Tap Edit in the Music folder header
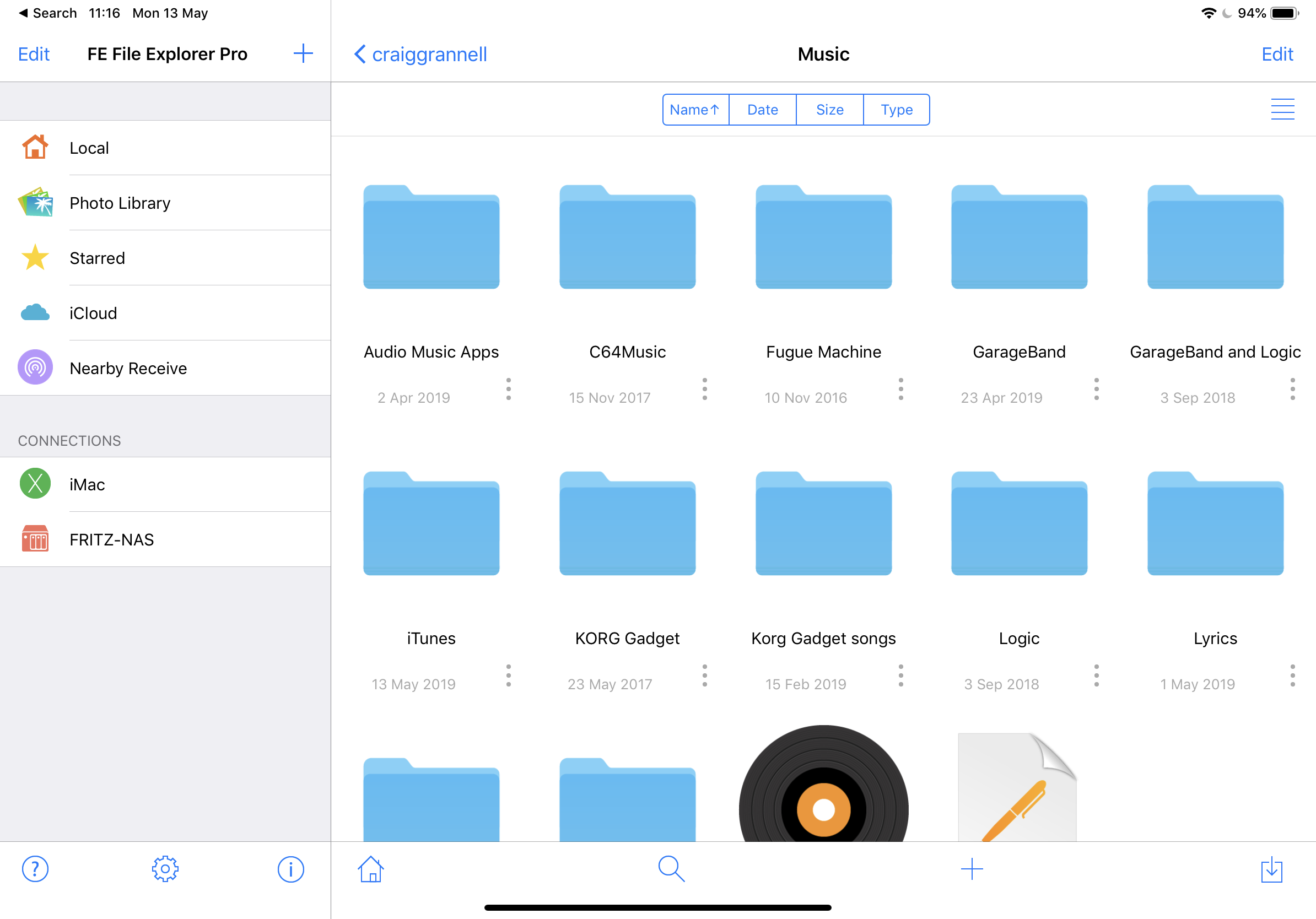 [x=1277, y=55]
